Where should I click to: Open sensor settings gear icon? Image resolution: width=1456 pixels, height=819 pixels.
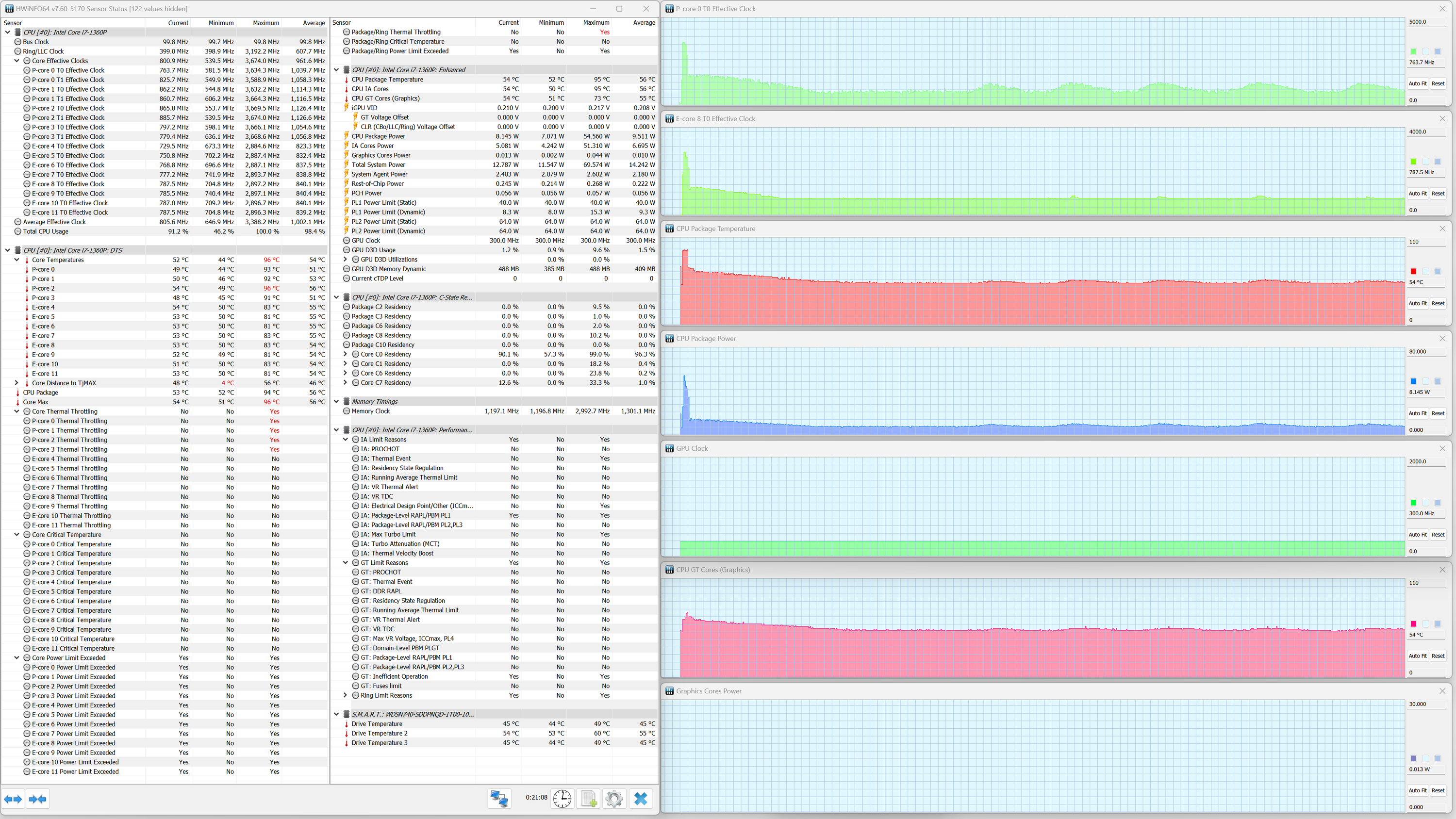614,798
